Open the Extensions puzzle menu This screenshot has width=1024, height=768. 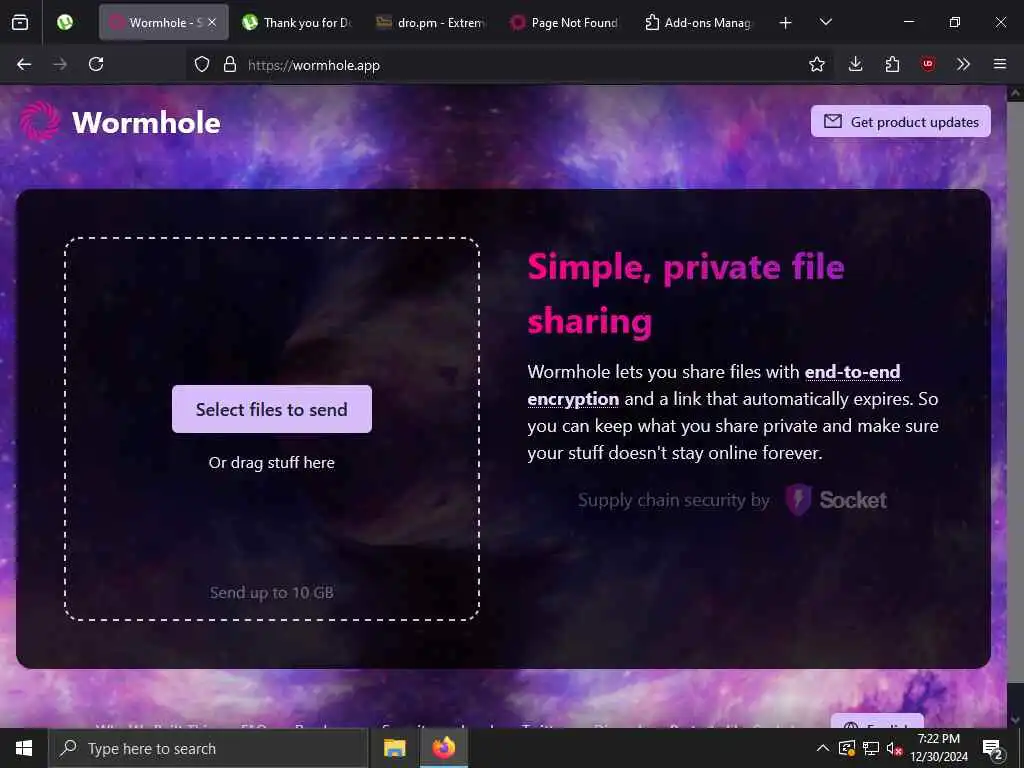[892, 65]
